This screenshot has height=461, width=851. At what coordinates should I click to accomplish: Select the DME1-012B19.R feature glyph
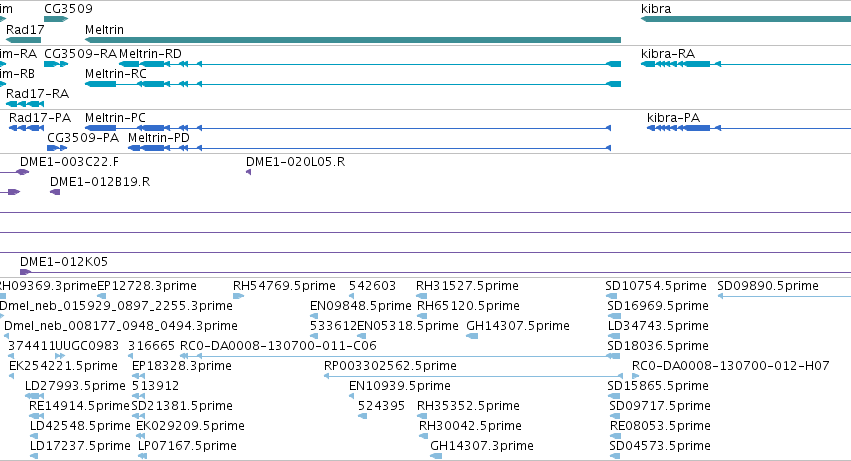tap(55, 192)
